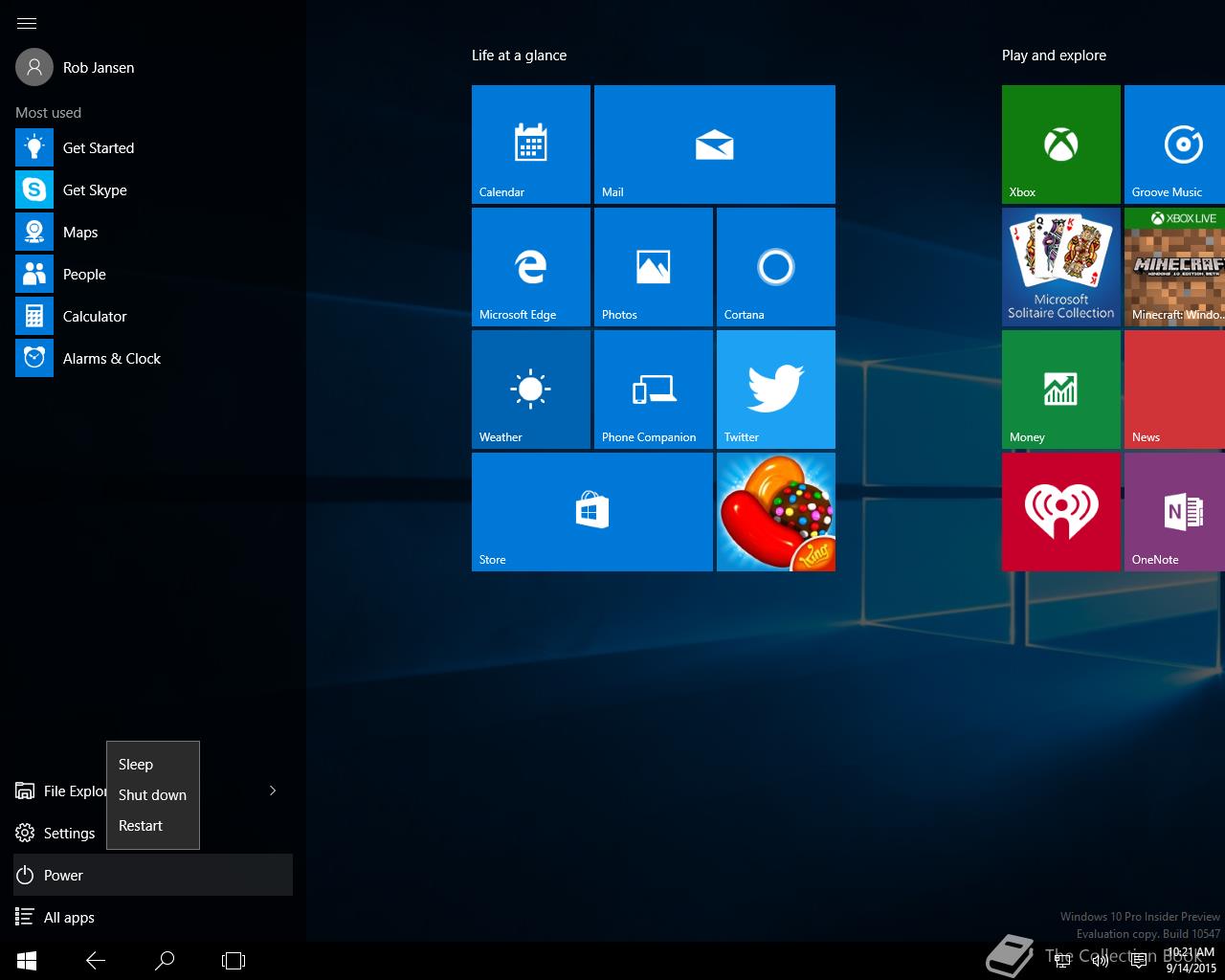Open the taskbar Search icon
1225x980 pixels.
click(x=165, y=960)
